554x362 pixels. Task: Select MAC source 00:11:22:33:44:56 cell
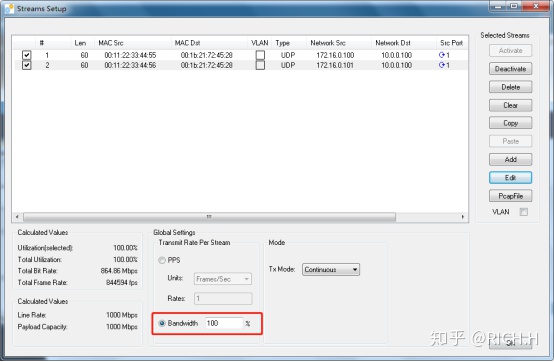(x=130, y=65)
